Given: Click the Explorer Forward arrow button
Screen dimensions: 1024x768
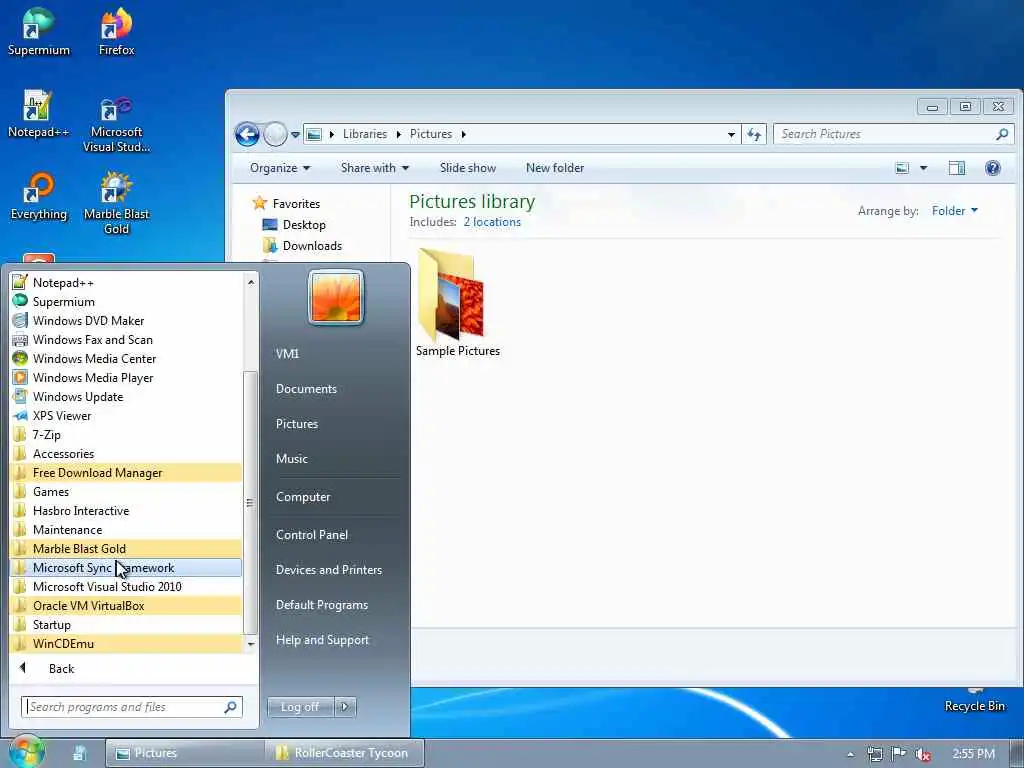Looking at the screenshot, I should click(x=275, y=135).
